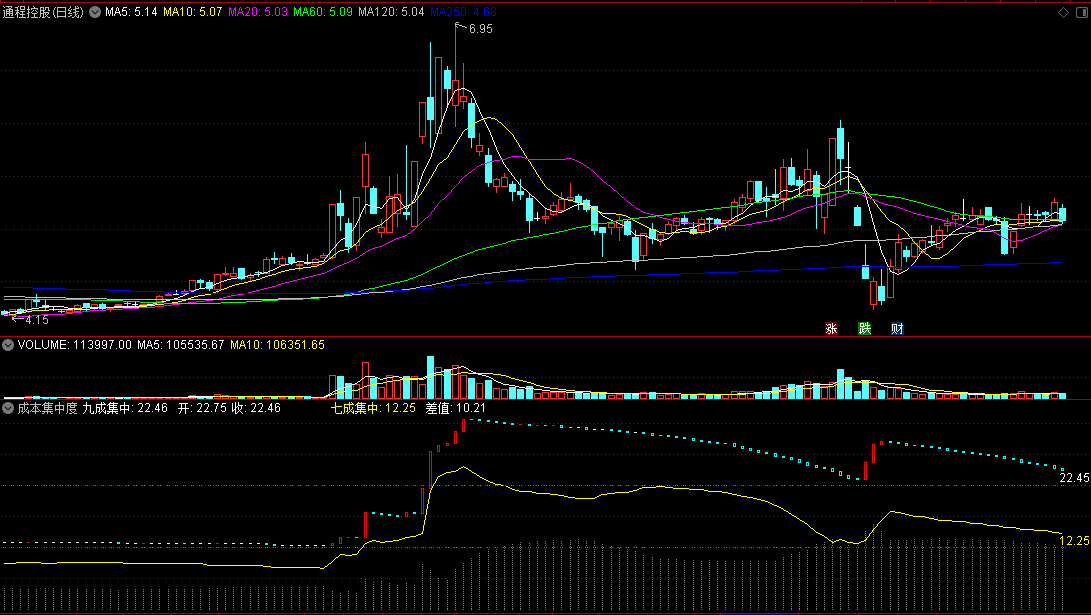The width and height of the screenshot is (1091, 615).
Task: Click the green 跌 marker on chart
Action: coord(864,328)
